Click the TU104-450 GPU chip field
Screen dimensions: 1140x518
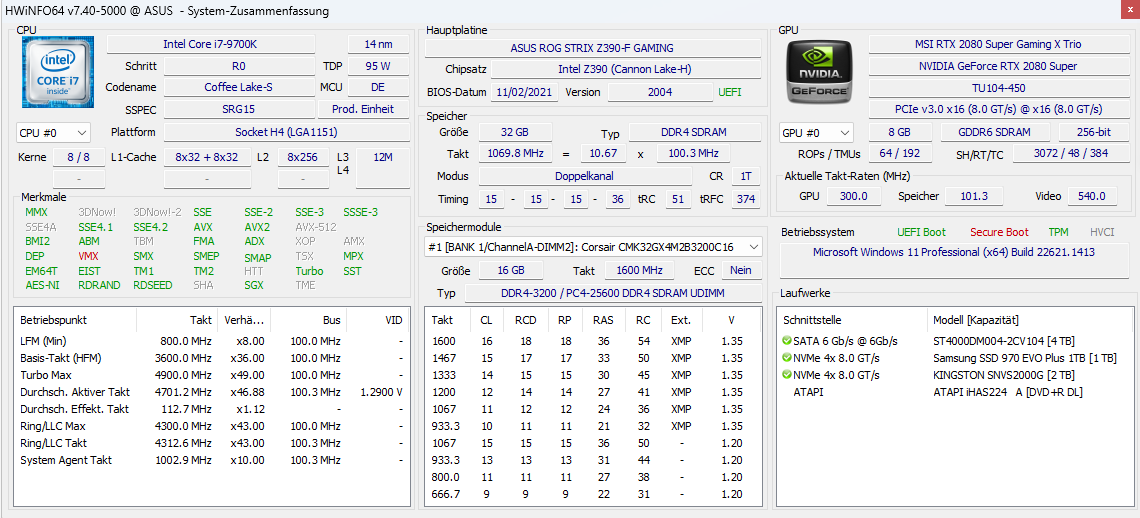pos(998,87)
